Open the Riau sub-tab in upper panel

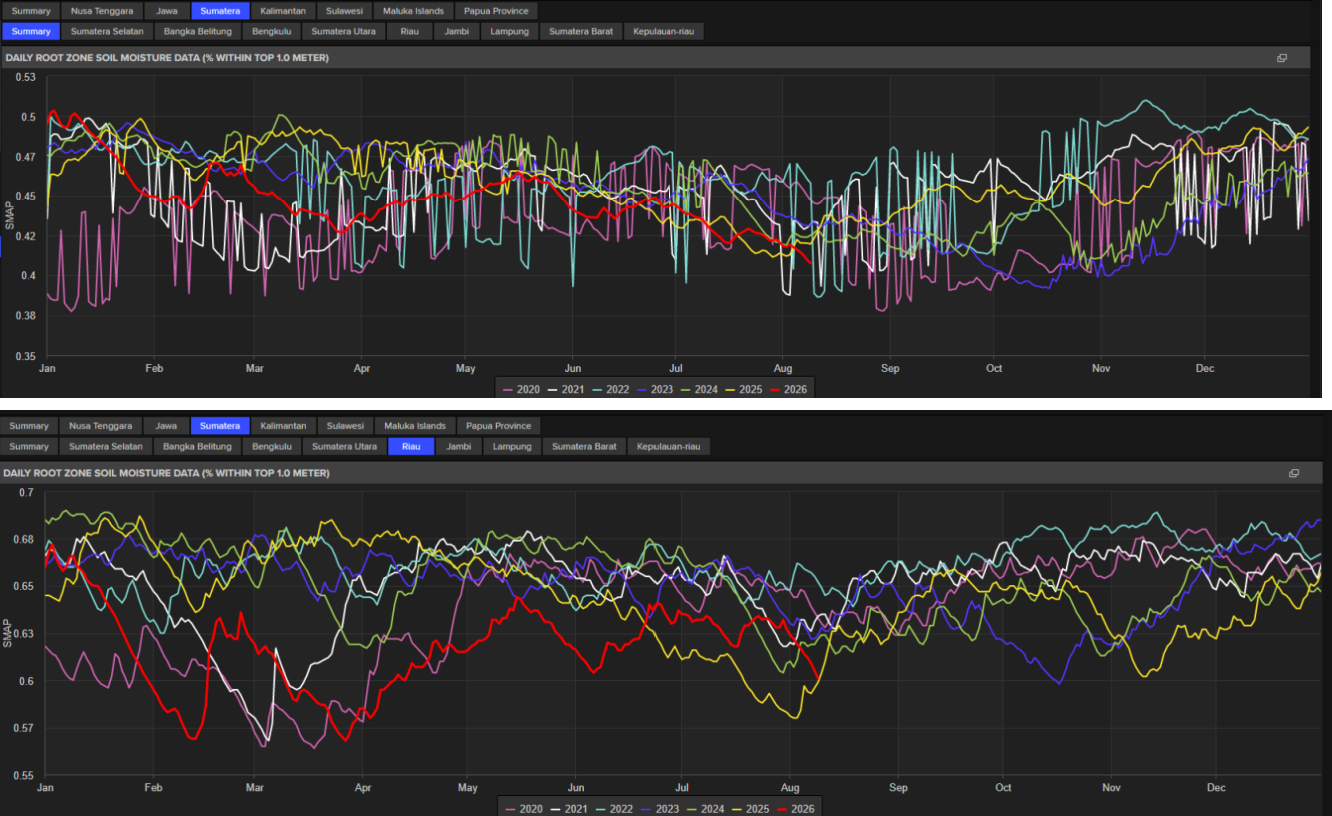pos(409,31)
